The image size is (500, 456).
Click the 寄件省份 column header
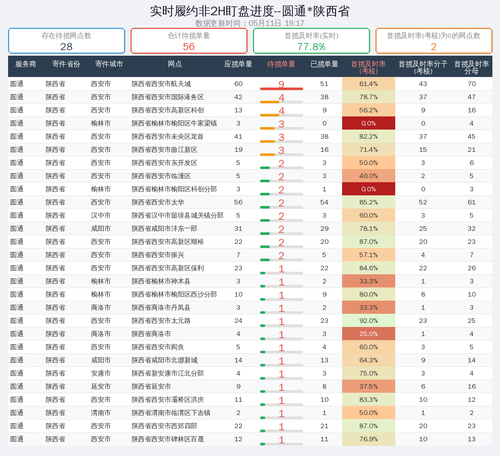point(66,64)
